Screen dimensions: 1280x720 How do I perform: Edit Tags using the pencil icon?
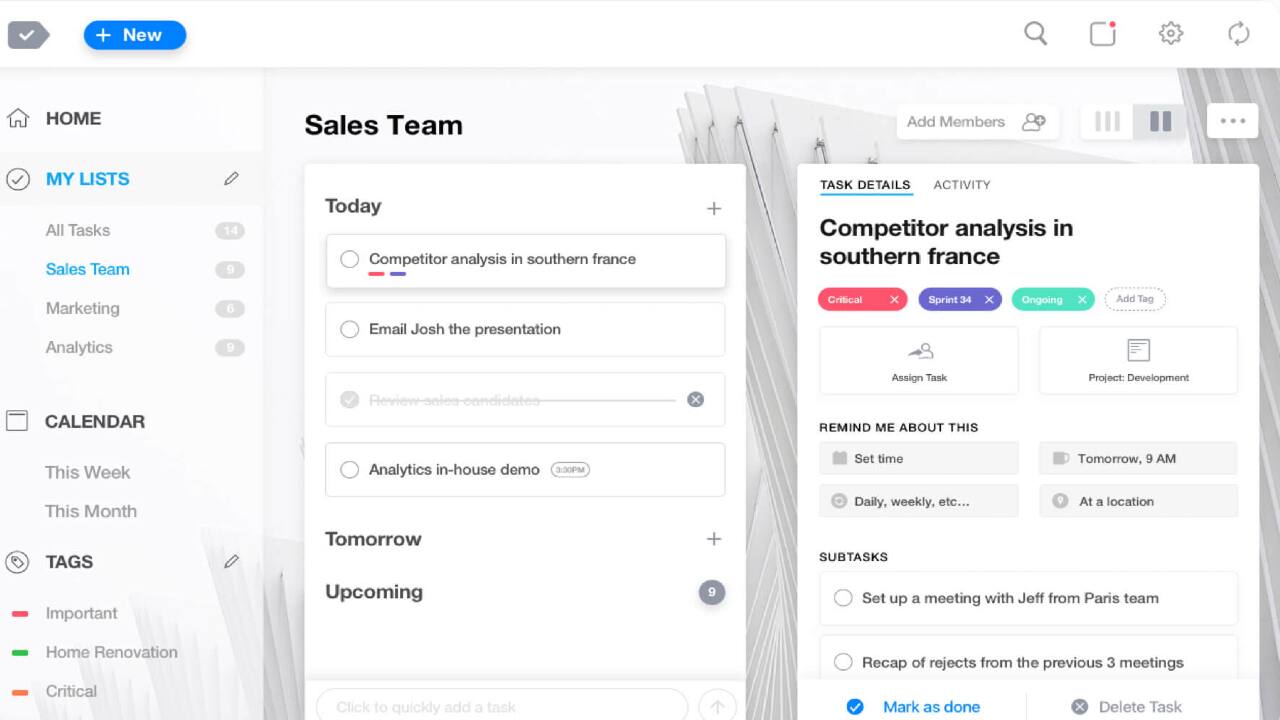point(231,561)
